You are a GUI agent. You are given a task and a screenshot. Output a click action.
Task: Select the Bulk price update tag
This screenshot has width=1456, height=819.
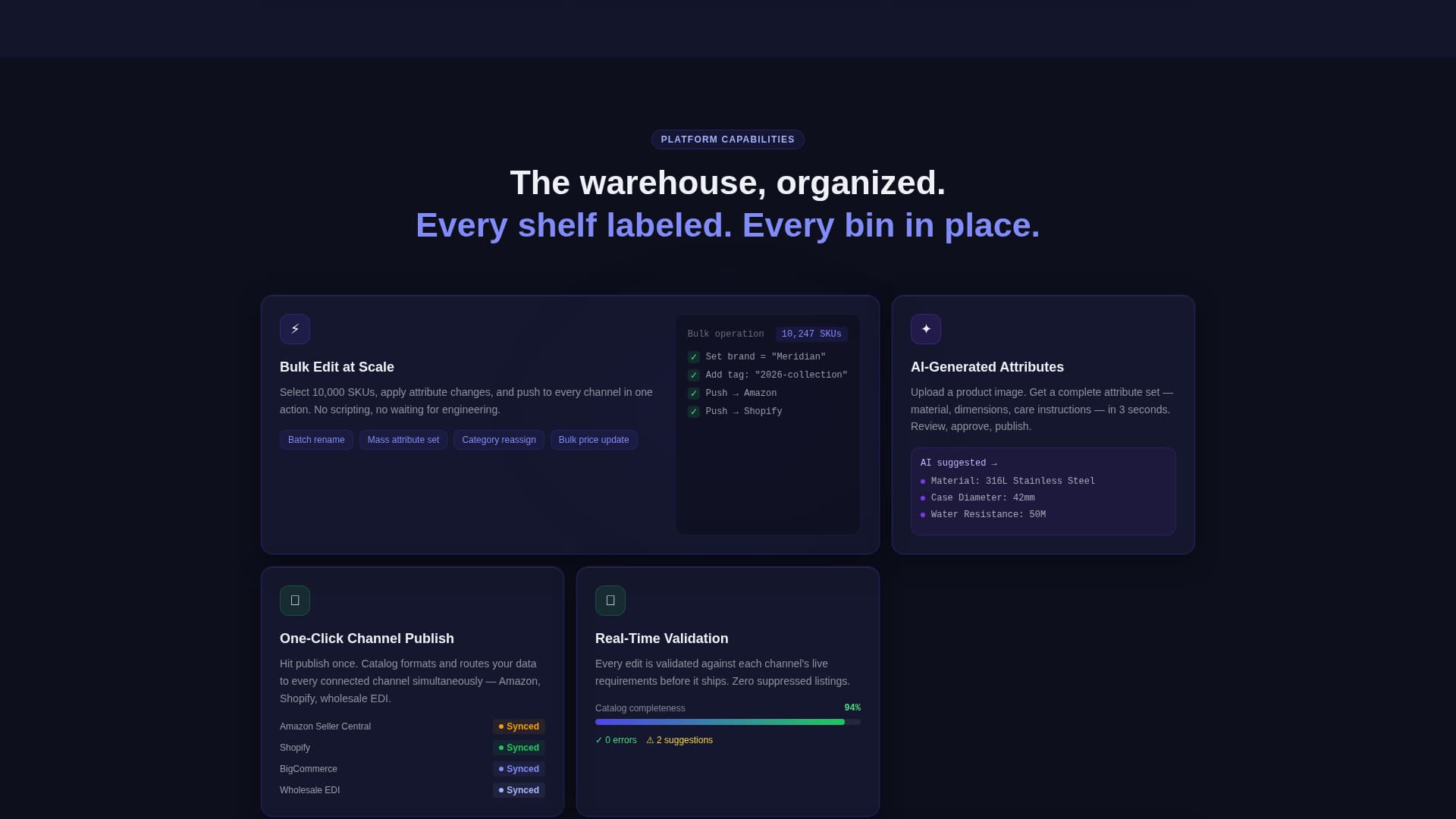(x=594, y=440)
